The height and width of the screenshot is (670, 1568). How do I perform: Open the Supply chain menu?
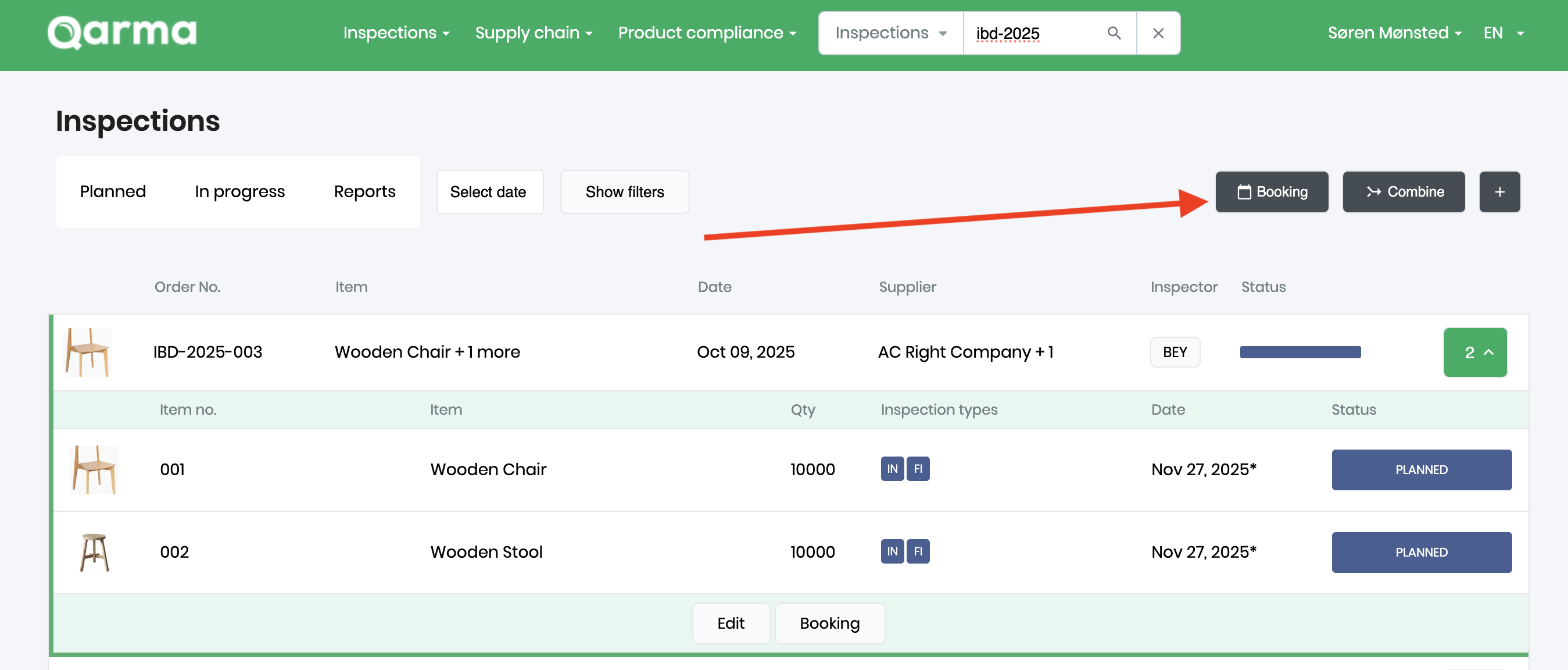pos(533,33)
